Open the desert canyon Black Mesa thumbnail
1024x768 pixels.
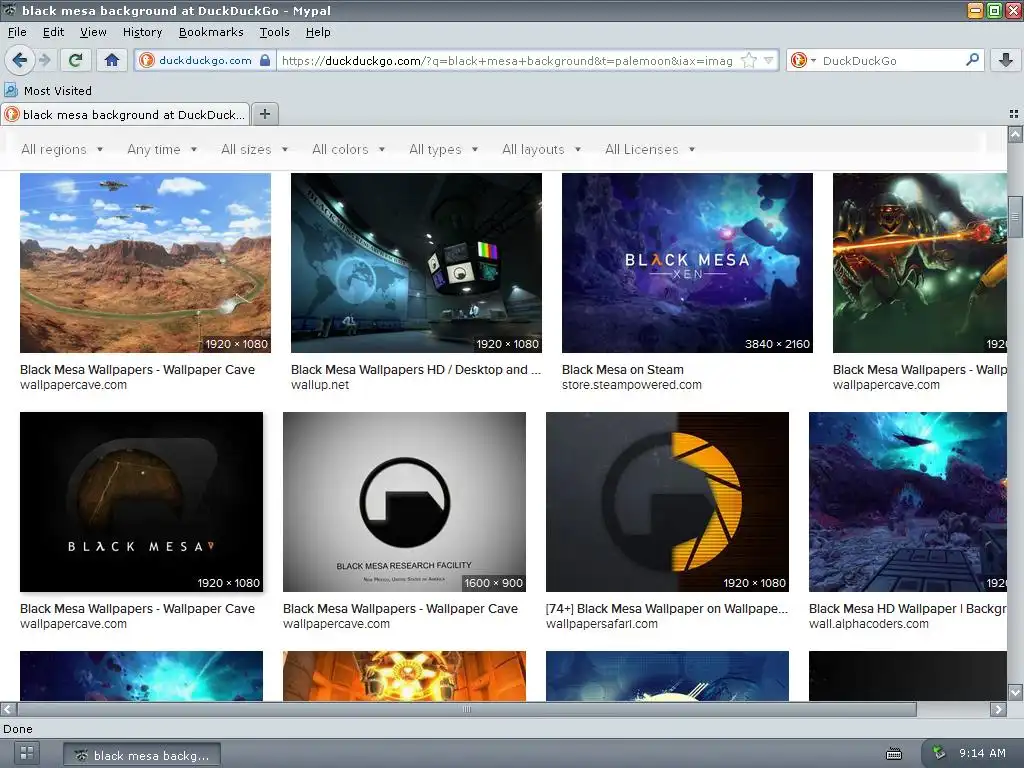click(145, 263)
